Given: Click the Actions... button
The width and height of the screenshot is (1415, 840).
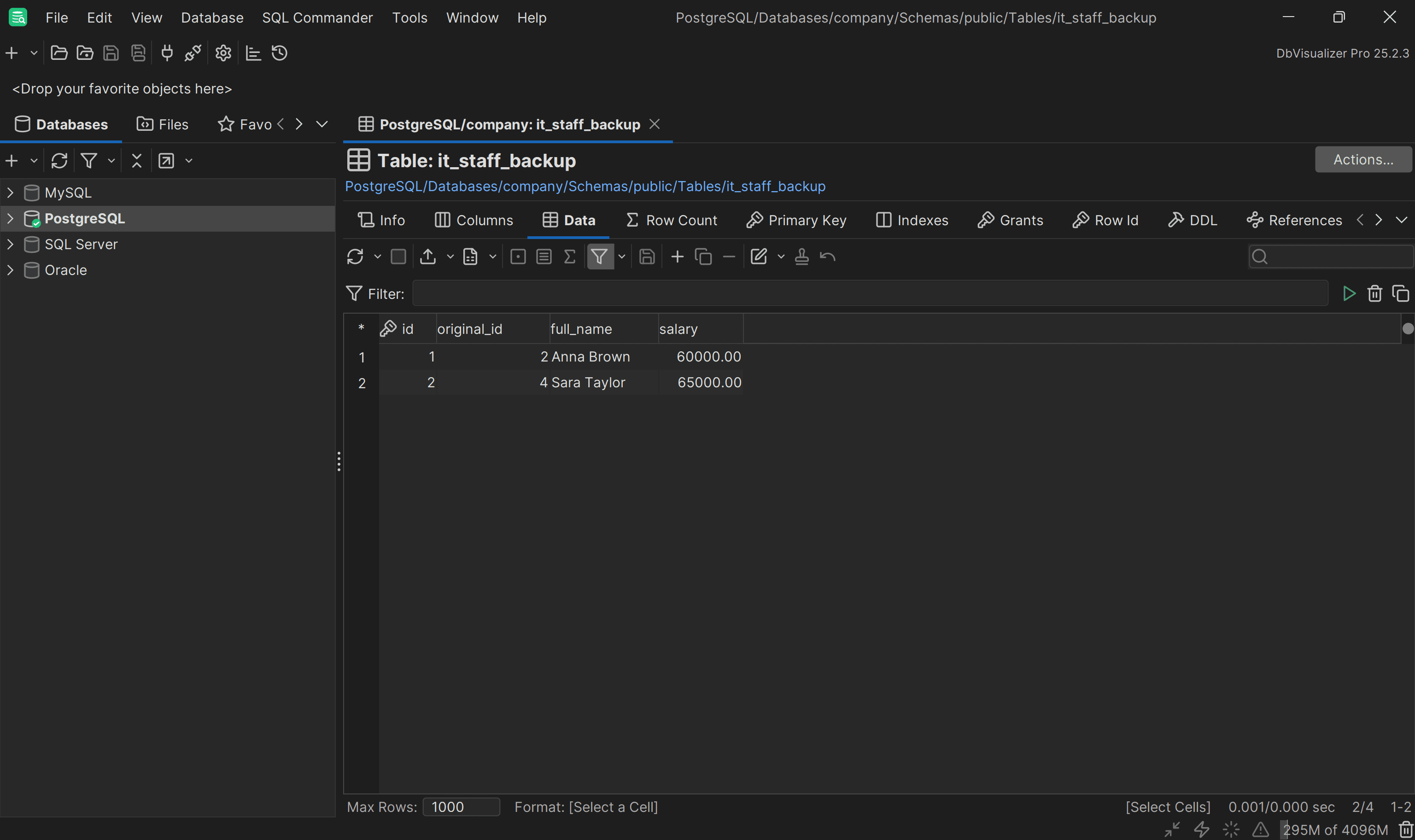Looking at the screenshot, I should (x=1363, y=160).
